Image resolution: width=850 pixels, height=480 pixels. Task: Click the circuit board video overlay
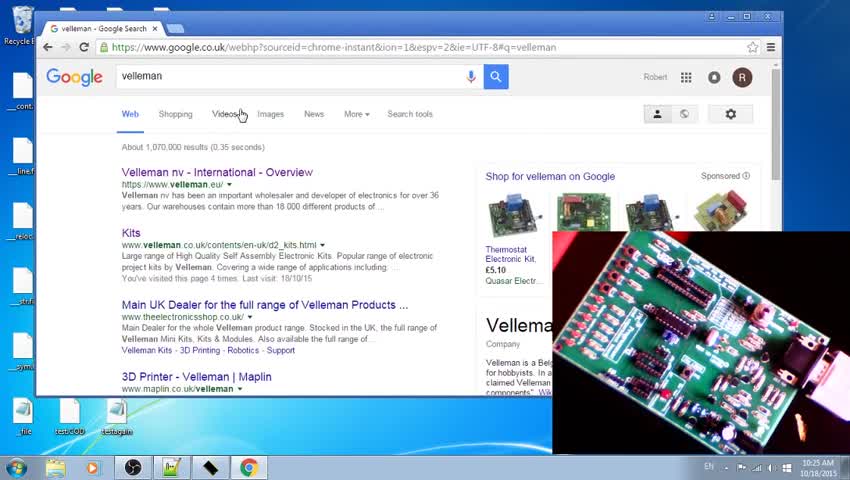(x=701, y=342)
